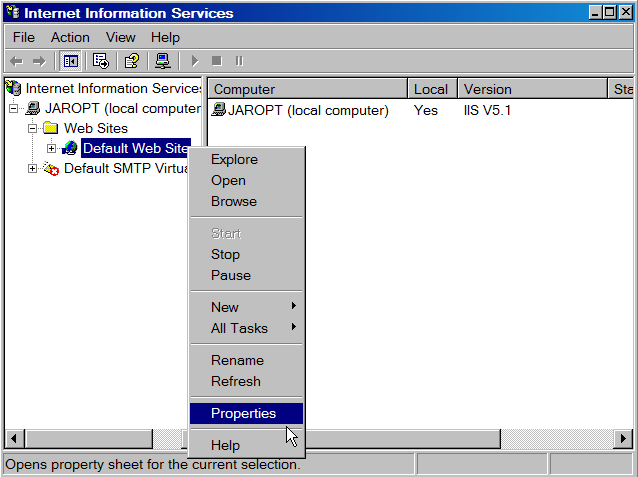Click the Web Sites folder icon
Viewport: 638px width, 477px height.
(51, 128)
